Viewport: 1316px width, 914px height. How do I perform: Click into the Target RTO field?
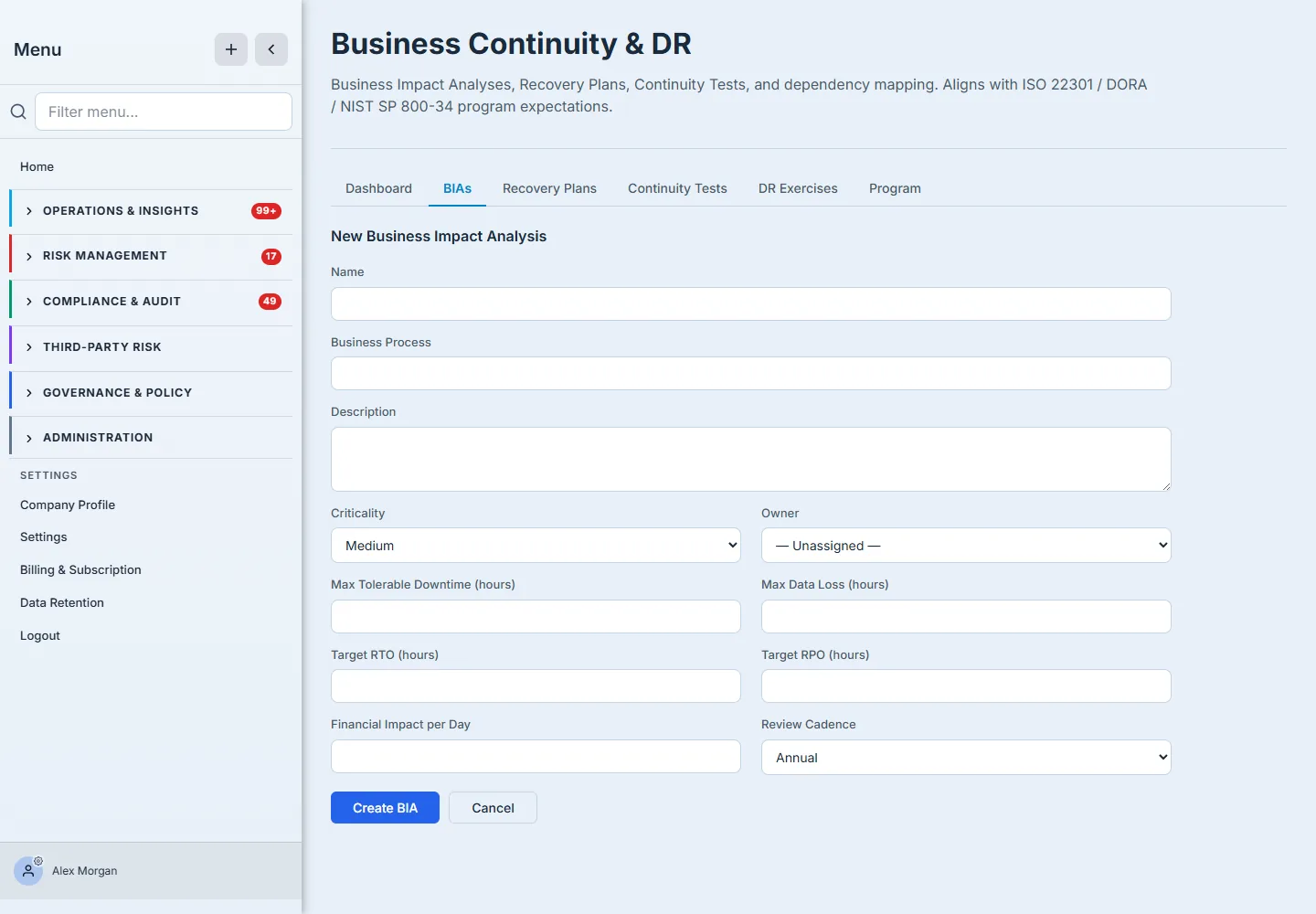[x=536, y=686]
